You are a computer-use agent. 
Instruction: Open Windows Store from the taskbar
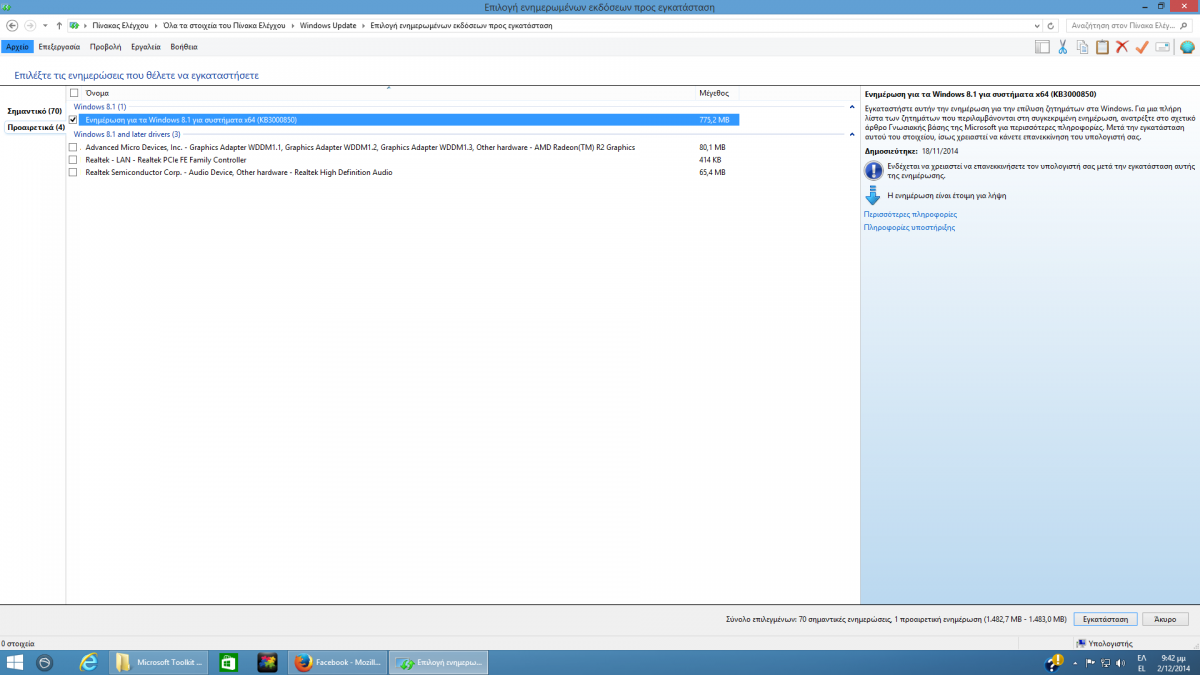(228, 662)
